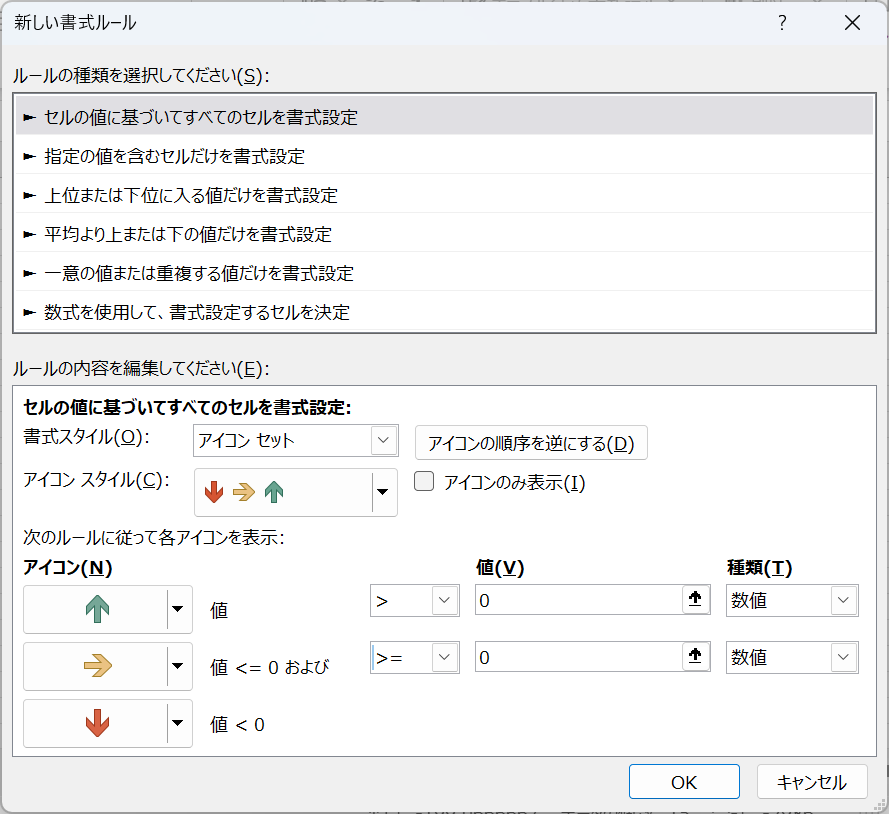Open the > operator dropdown in first rule

pos(414,600)
